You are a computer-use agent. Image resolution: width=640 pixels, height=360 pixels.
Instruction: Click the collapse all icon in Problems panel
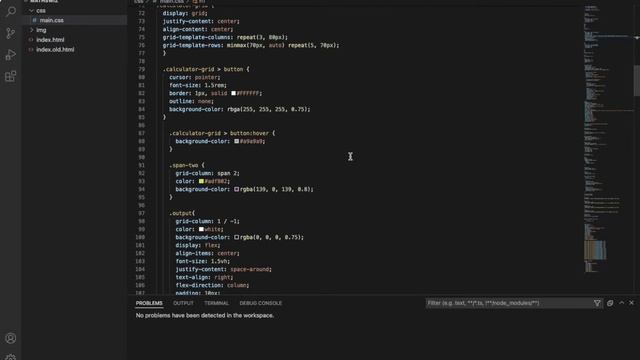(x=610, y=303)
